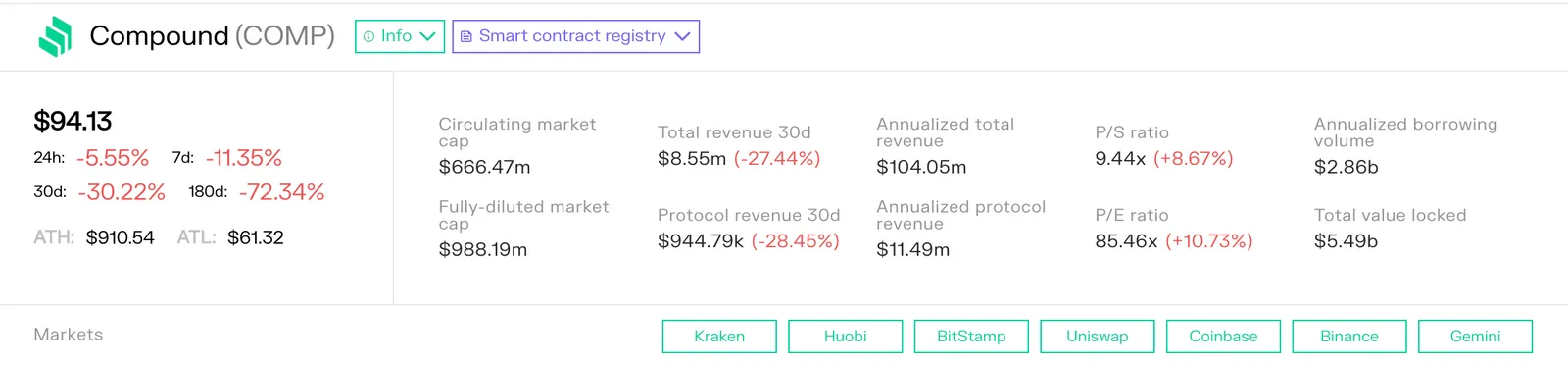Open the Huobi market
1568x366 pixels.
(846, 337)
